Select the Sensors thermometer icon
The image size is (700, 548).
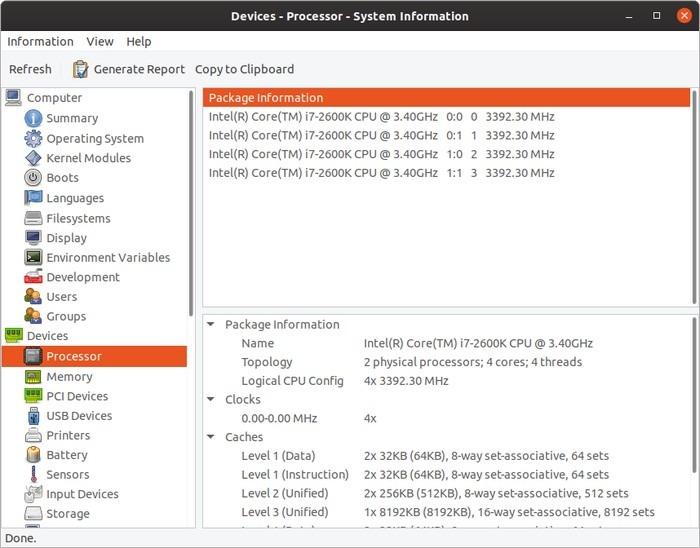click(33, 475)
